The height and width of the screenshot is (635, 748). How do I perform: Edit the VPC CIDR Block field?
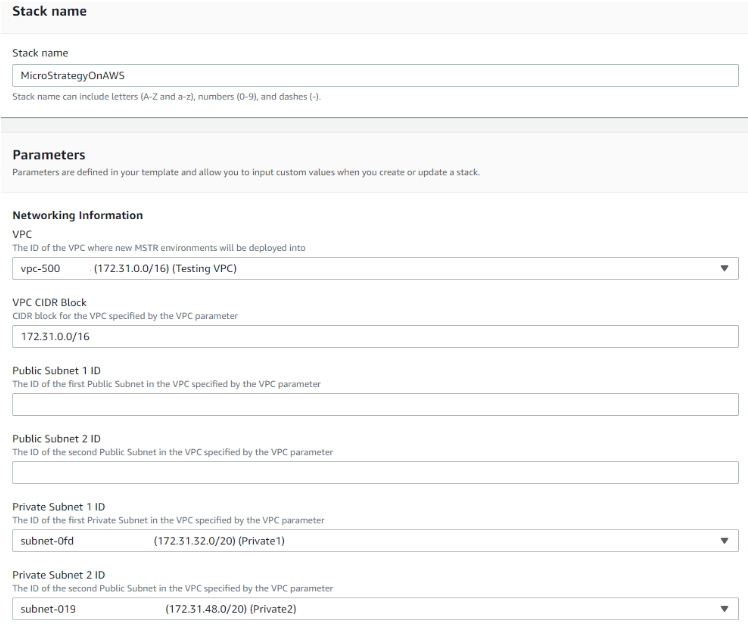click(375, 336)
